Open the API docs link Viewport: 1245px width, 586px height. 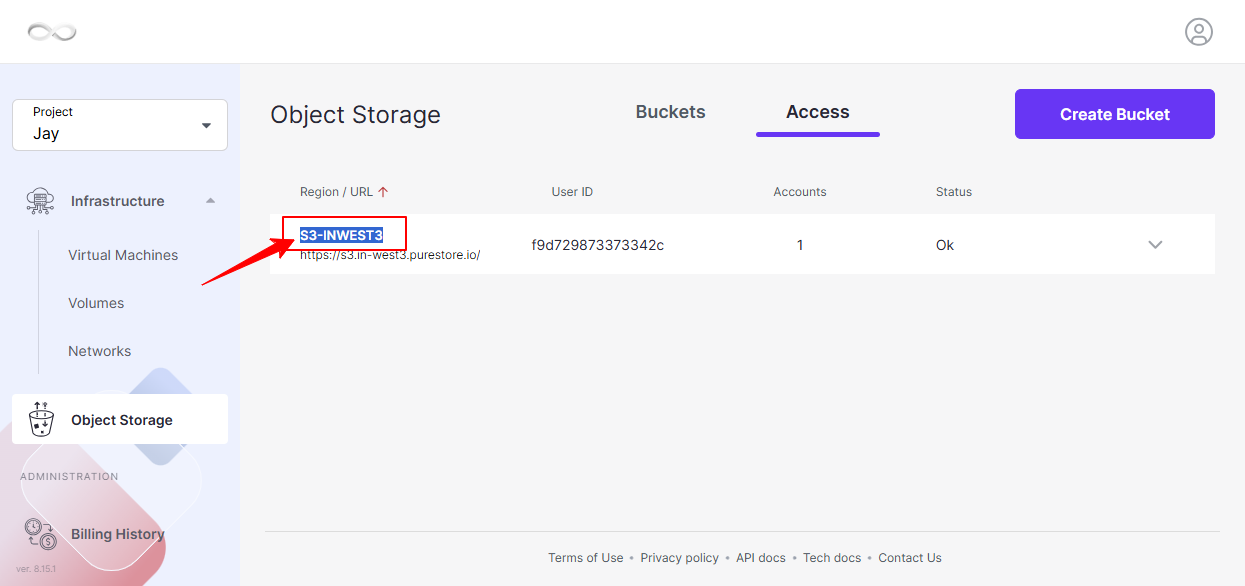click(x=761, y=558)
